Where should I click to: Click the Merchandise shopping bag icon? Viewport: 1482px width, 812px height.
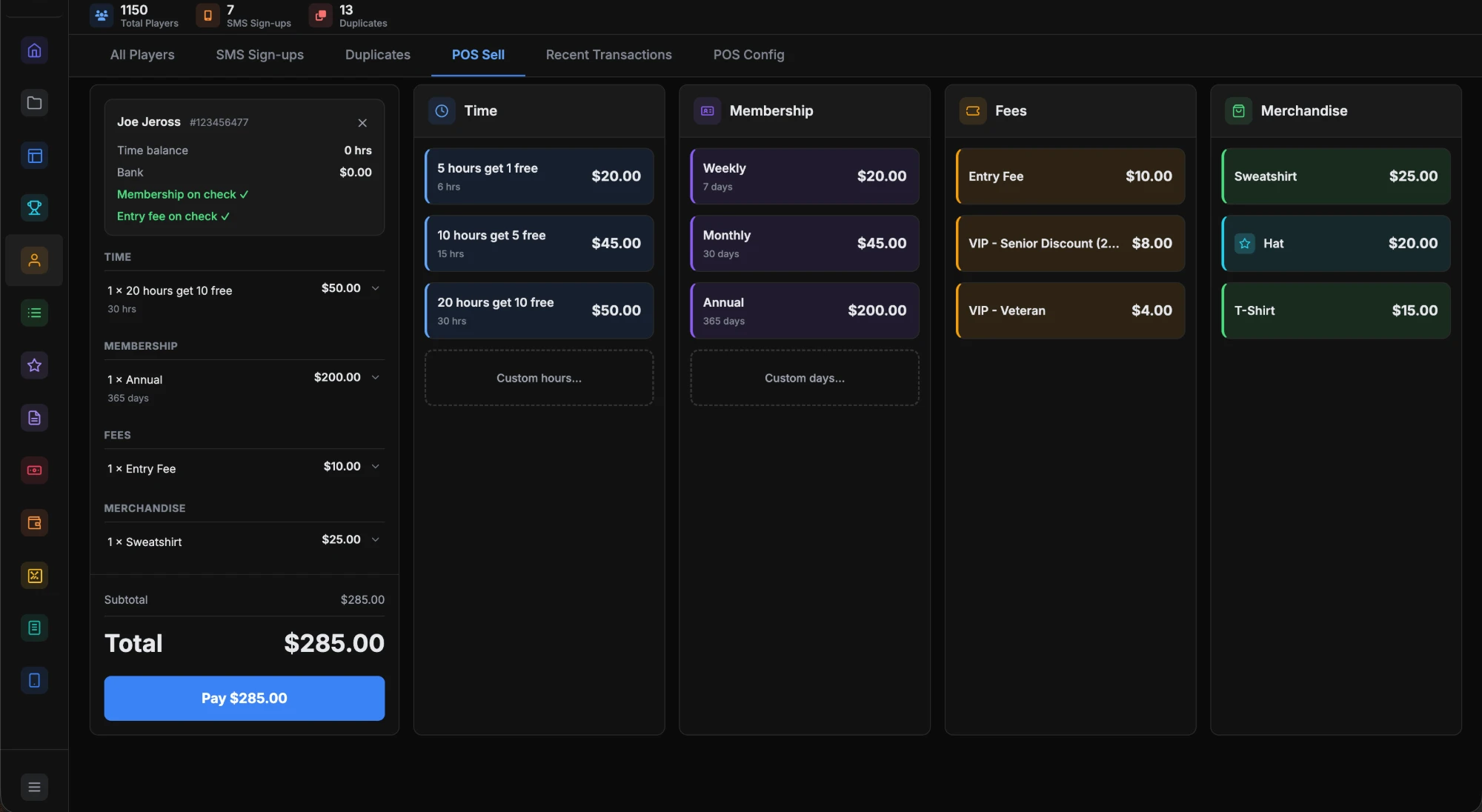[1238, 110]
